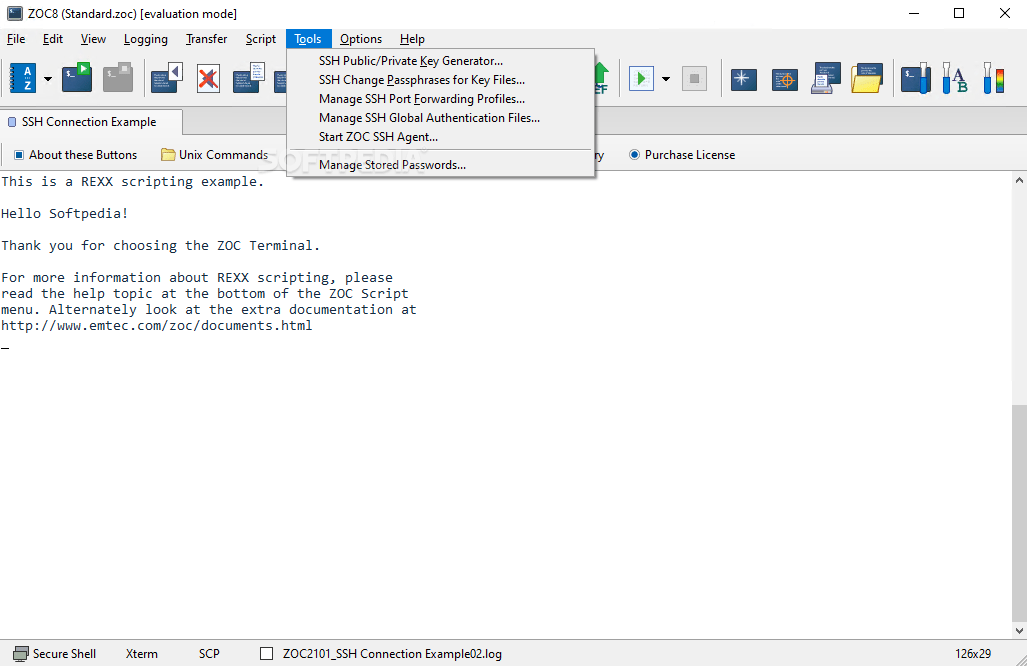Click the clear screen red X icon
Viewport: 1027px width, 666px height.
[x=208, y=79]
